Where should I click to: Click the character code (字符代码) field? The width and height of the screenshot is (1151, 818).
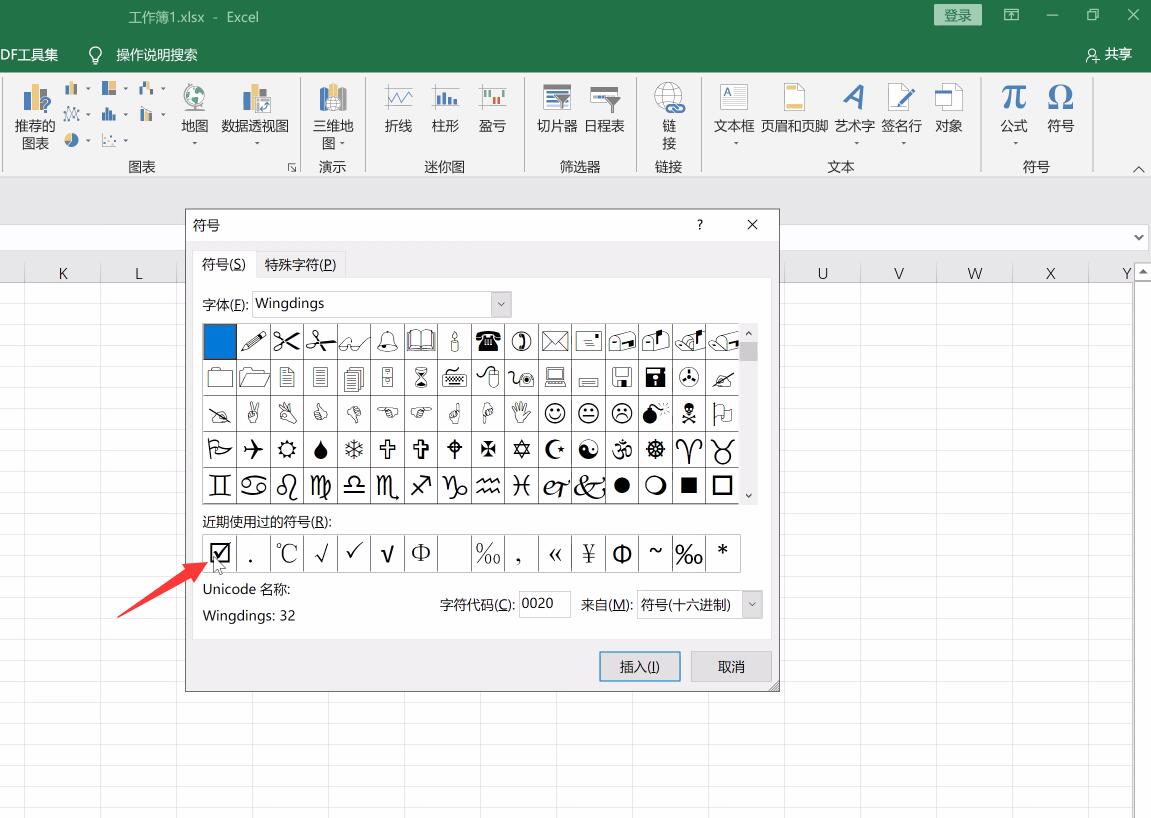coord(545,604)
